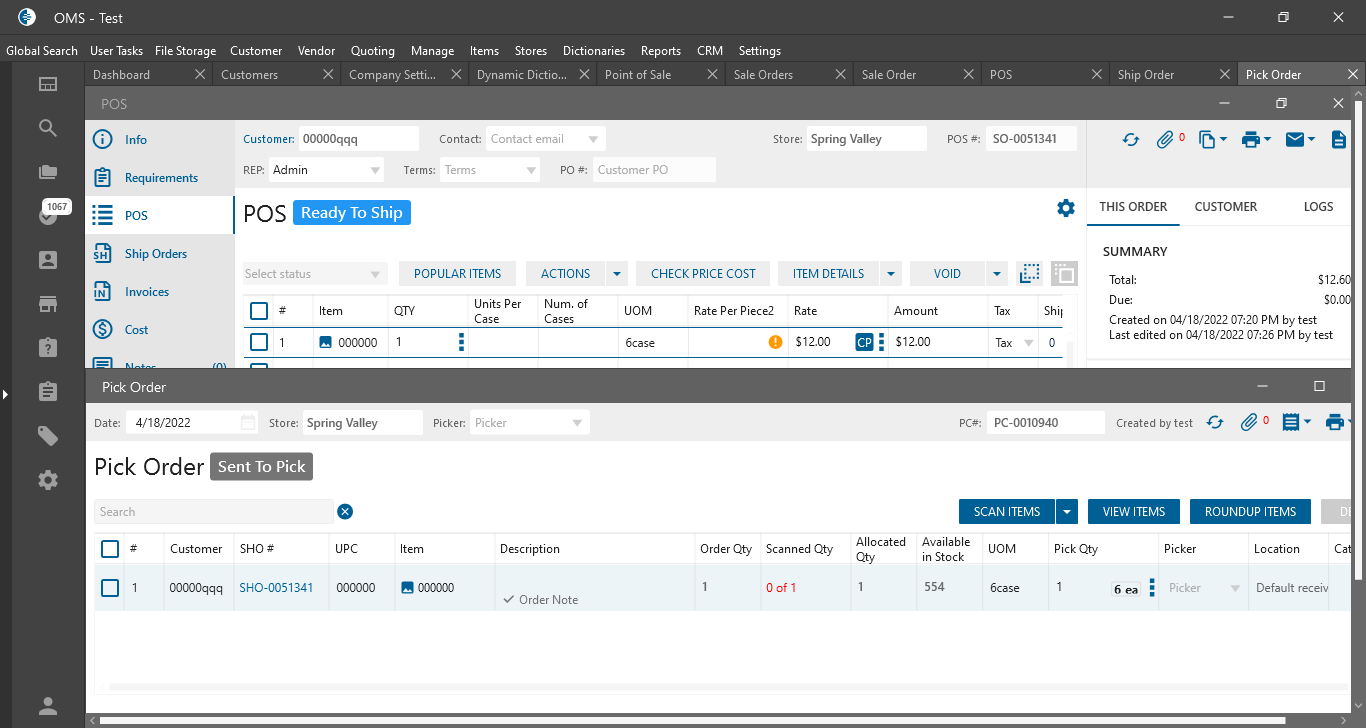Open the gear settings icon in left sidebar
The height and width of the screenshot is (728, 1366).
(x=48, y=480)
